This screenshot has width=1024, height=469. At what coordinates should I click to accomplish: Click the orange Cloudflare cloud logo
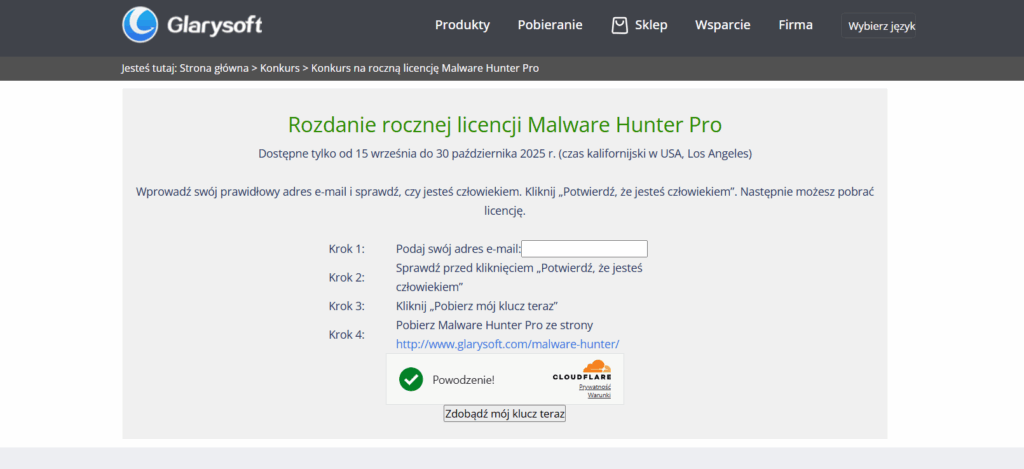point(596,366)
